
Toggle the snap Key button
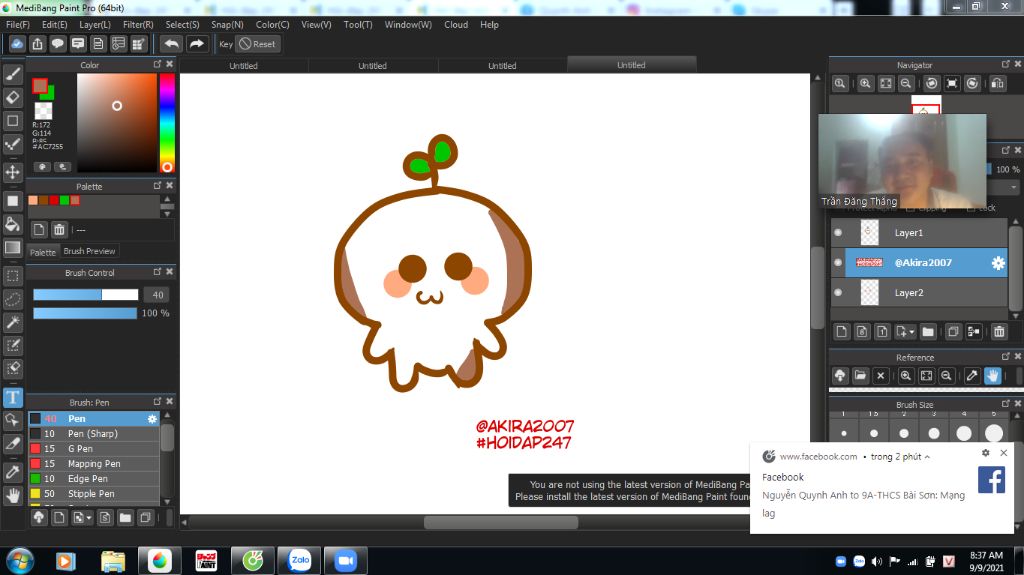226,44
